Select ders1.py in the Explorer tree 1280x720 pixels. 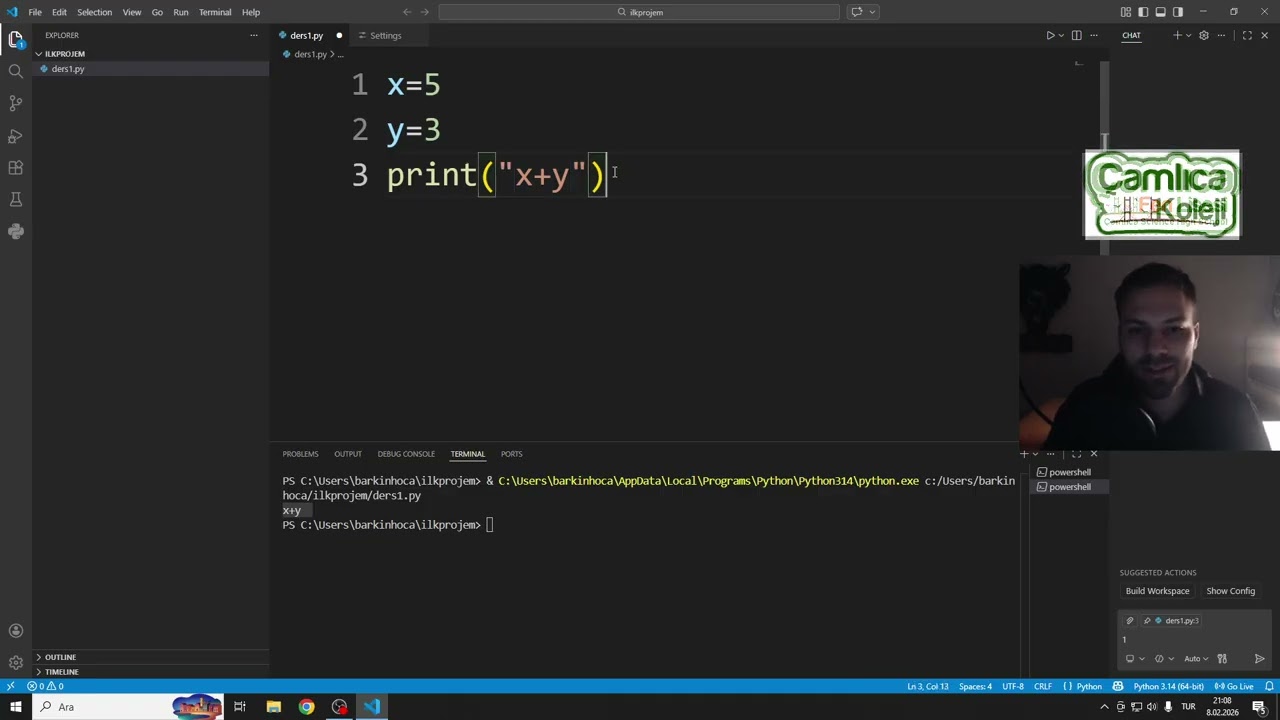click(150, 69)
